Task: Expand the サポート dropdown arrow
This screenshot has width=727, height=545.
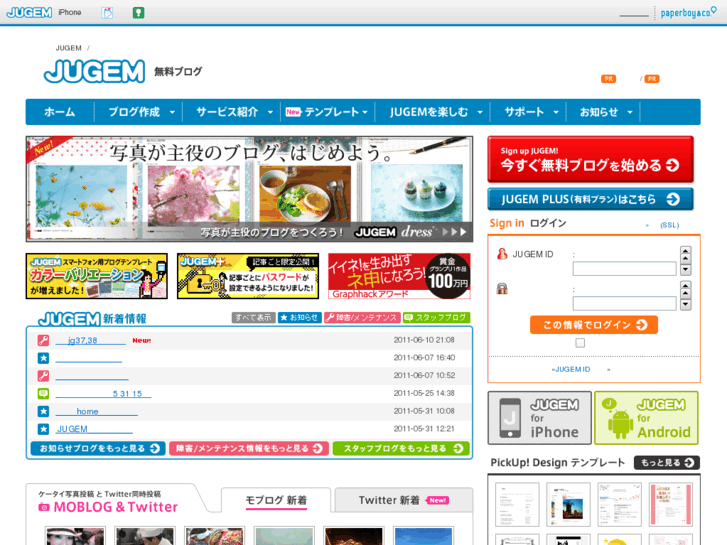Action: coord(555,112)
